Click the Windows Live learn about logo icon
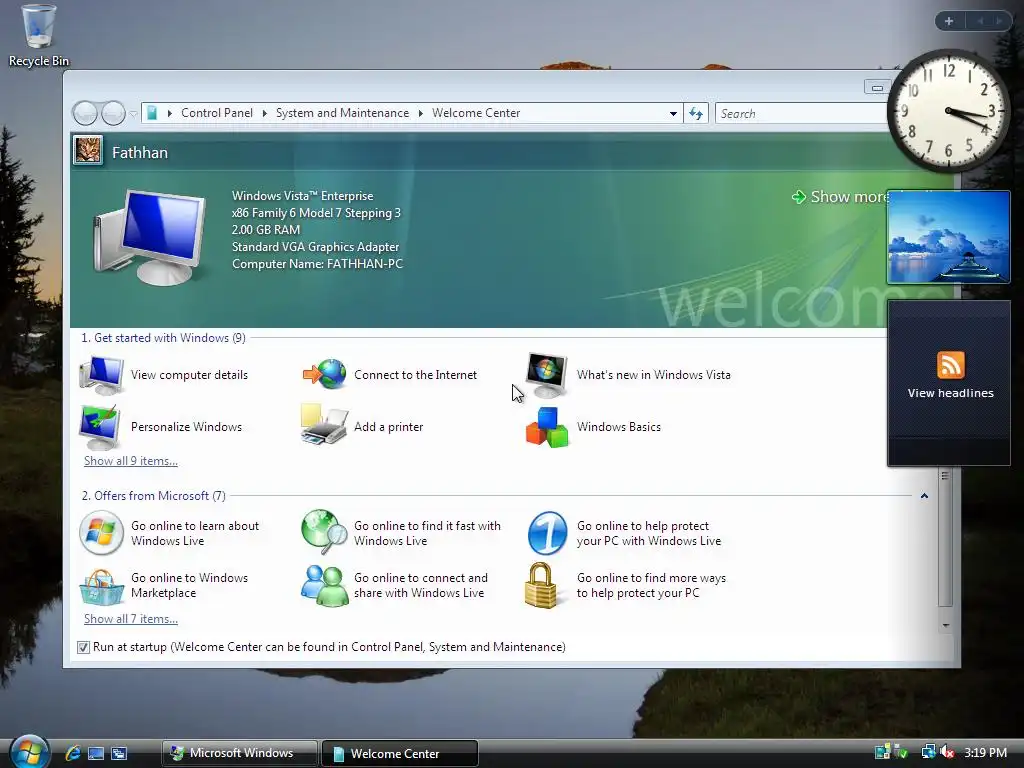 101,533
